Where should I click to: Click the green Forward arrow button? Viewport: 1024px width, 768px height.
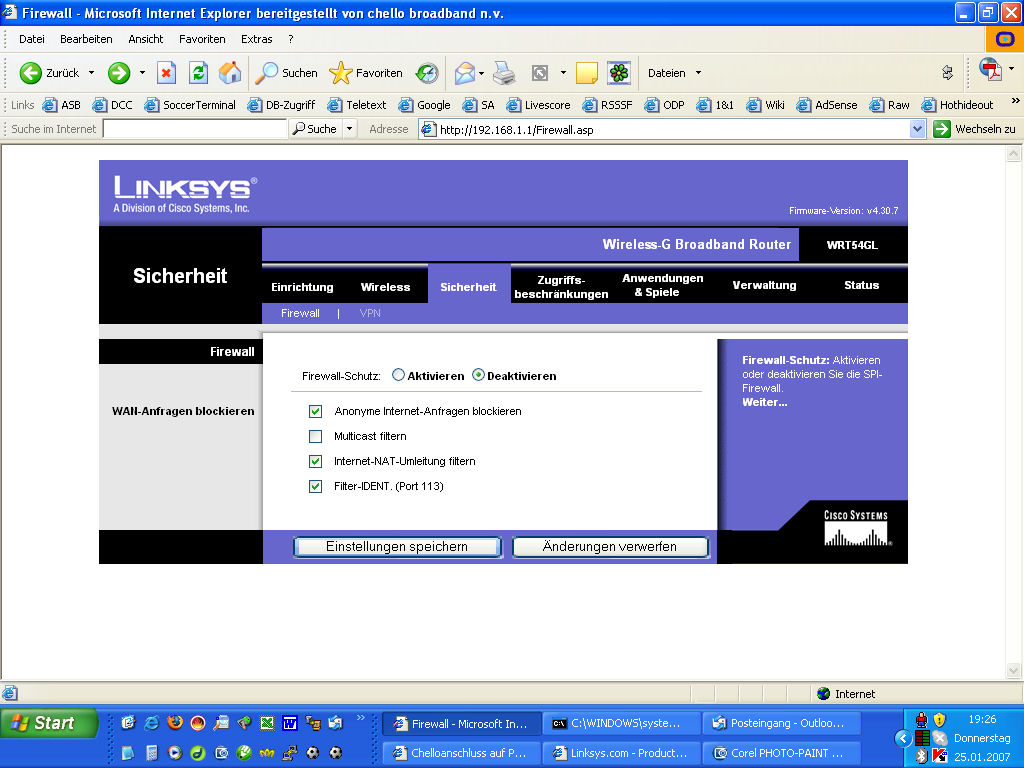coord(119,72)
